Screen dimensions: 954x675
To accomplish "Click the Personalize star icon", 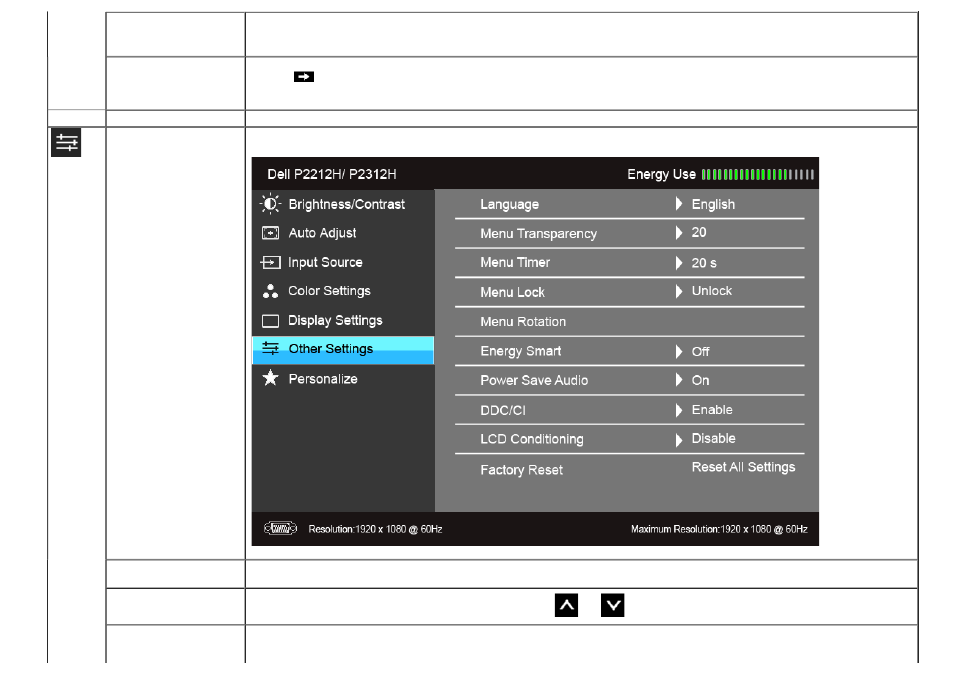I will pyautogui.click(x=270, y=378).
